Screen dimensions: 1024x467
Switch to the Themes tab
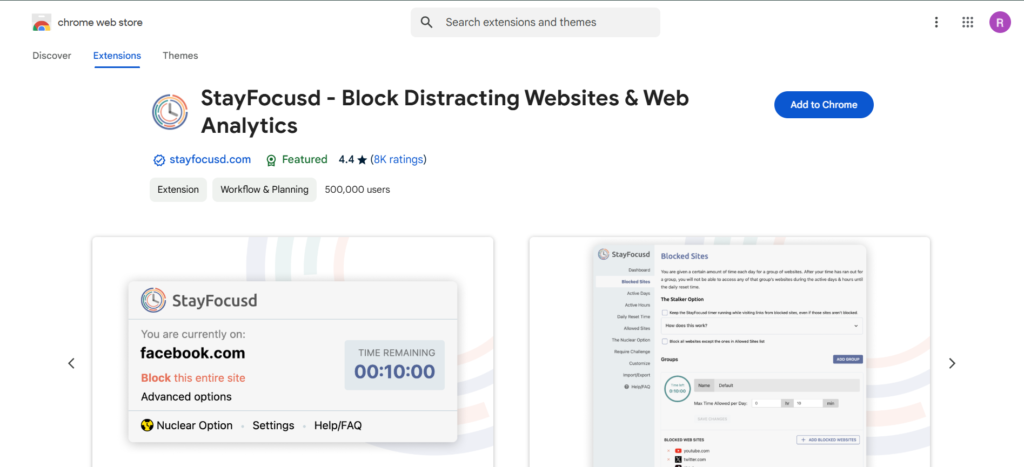point(180,56)
